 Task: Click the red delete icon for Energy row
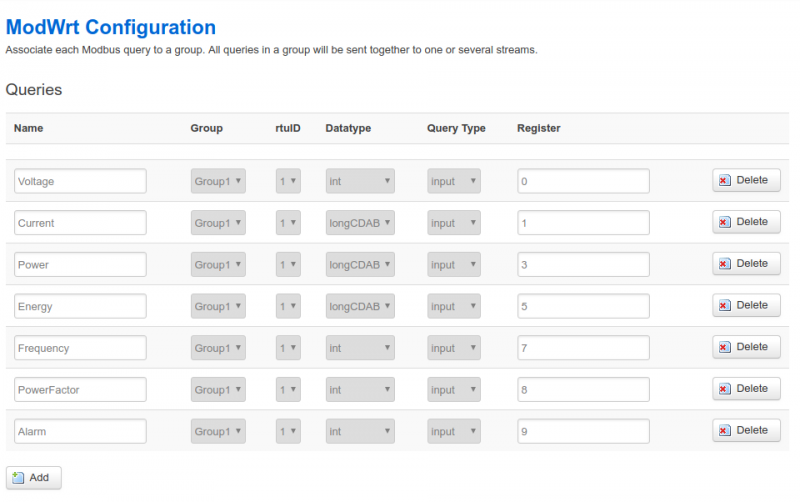[x=724, y=306]
